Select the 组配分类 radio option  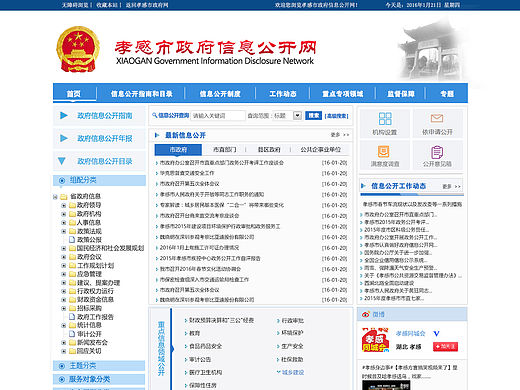(x=62, y=180)
